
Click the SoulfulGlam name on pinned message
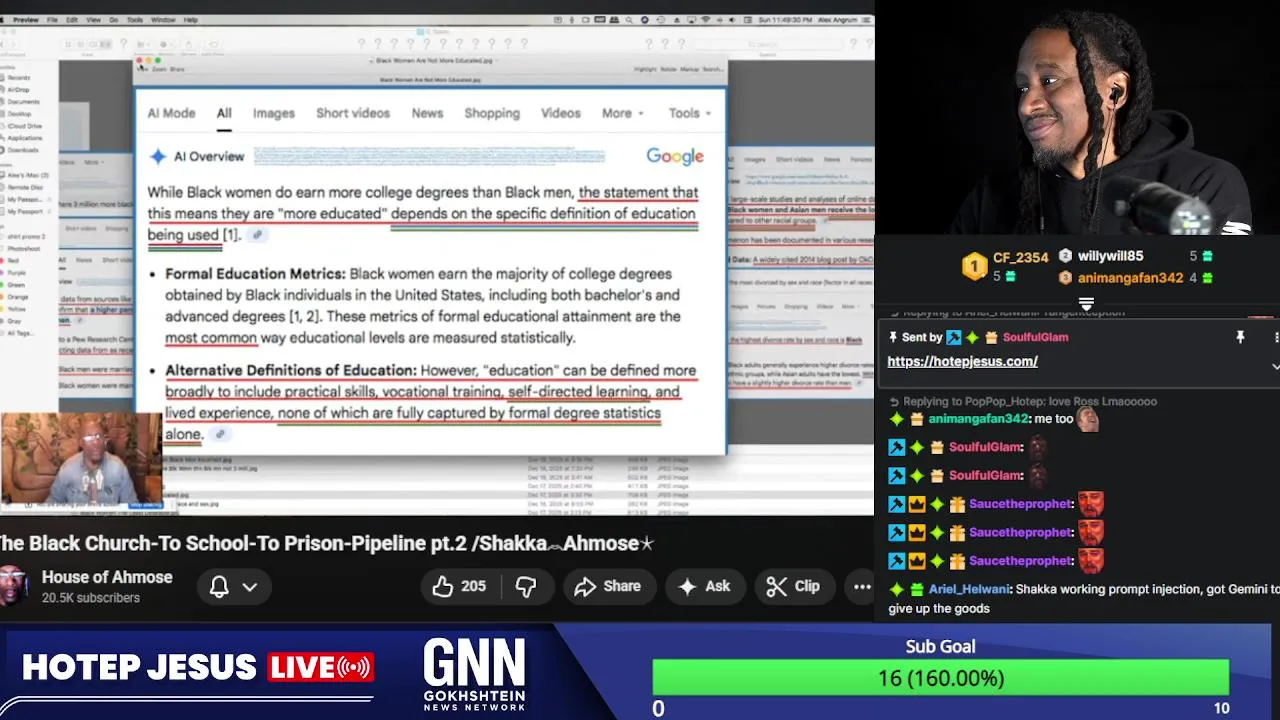point(1035,338)
